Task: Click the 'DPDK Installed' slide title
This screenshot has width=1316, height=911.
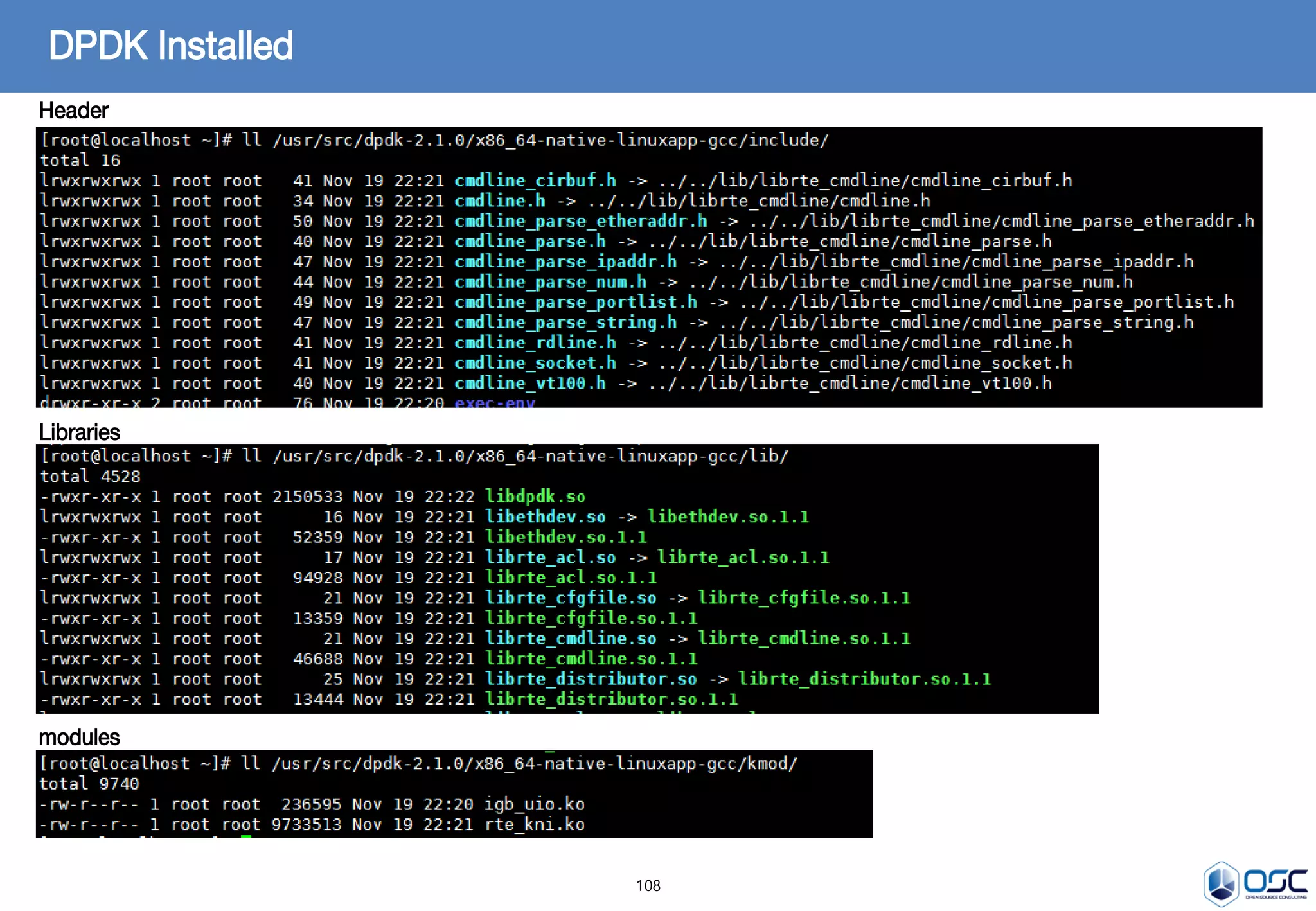Action: point(170,46)
